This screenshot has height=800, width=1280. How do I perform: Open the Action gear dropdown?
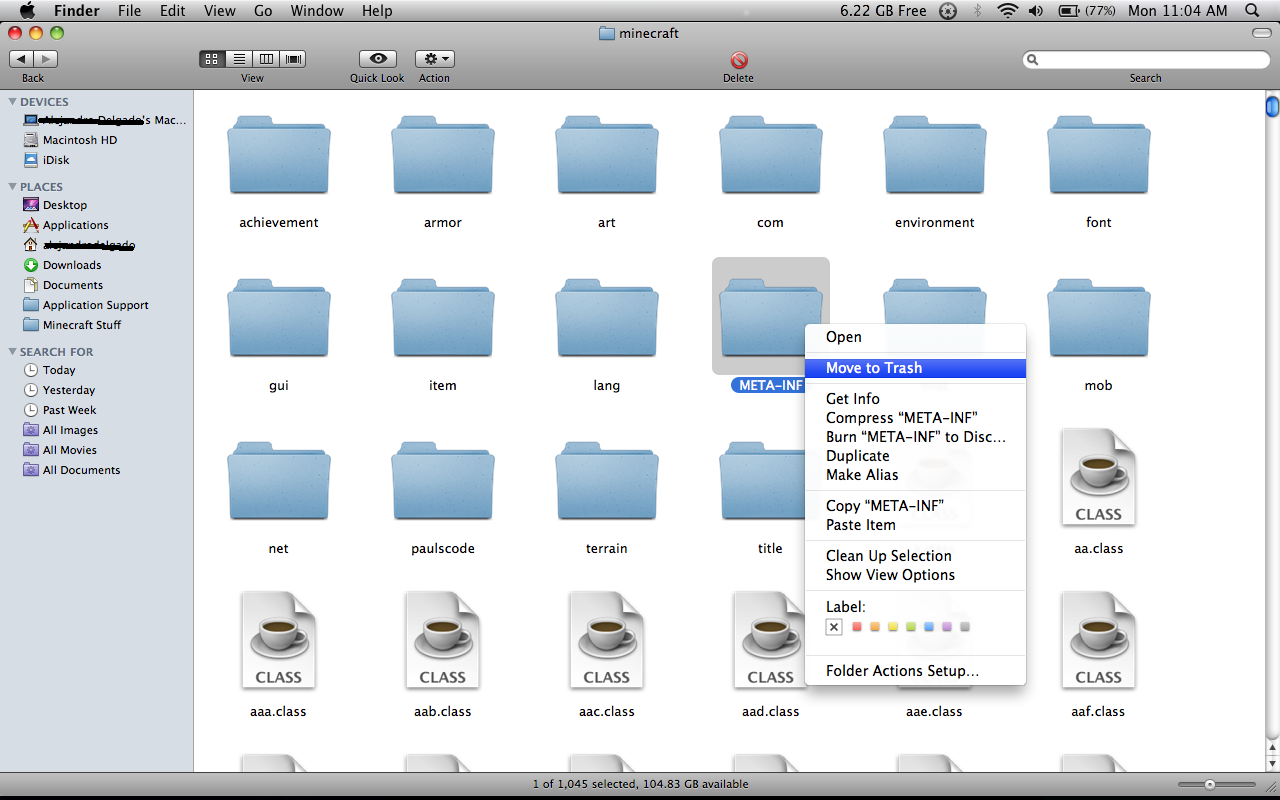pos(435,59)
